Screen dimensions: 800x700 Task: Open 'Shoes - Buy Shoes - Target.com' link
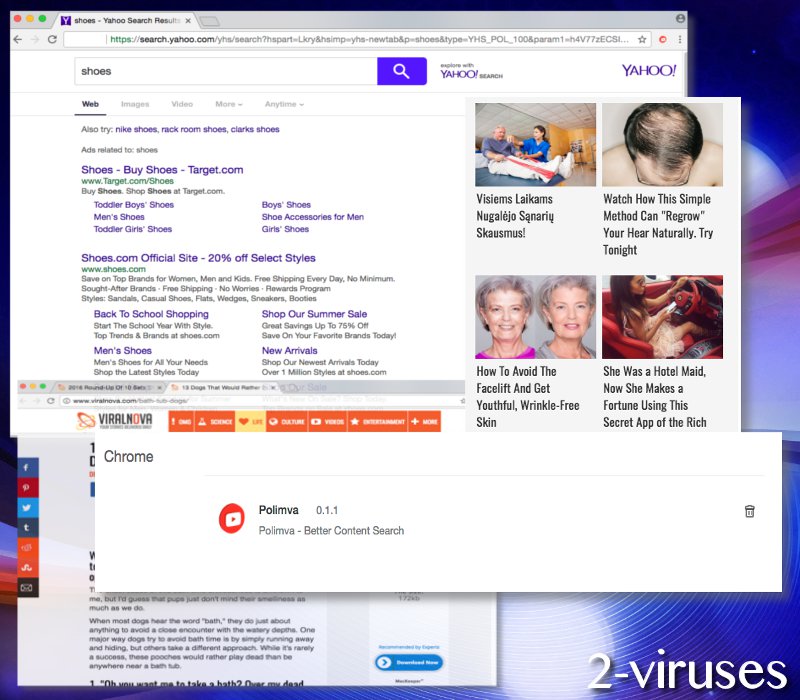click(162, 170)
